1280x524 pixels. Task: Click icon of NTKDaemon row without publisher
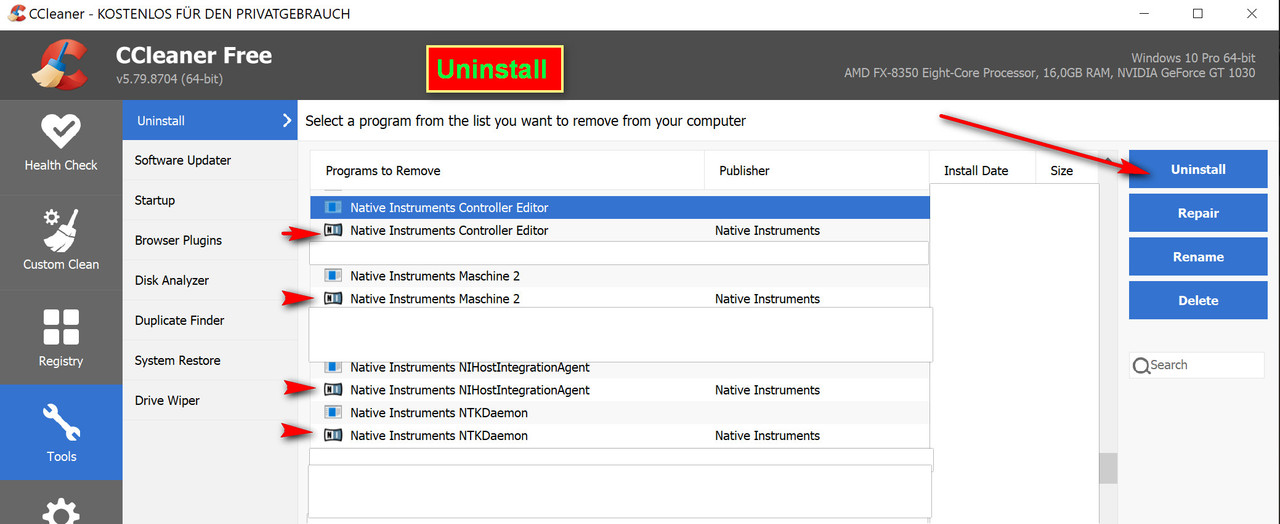point(333,413)
